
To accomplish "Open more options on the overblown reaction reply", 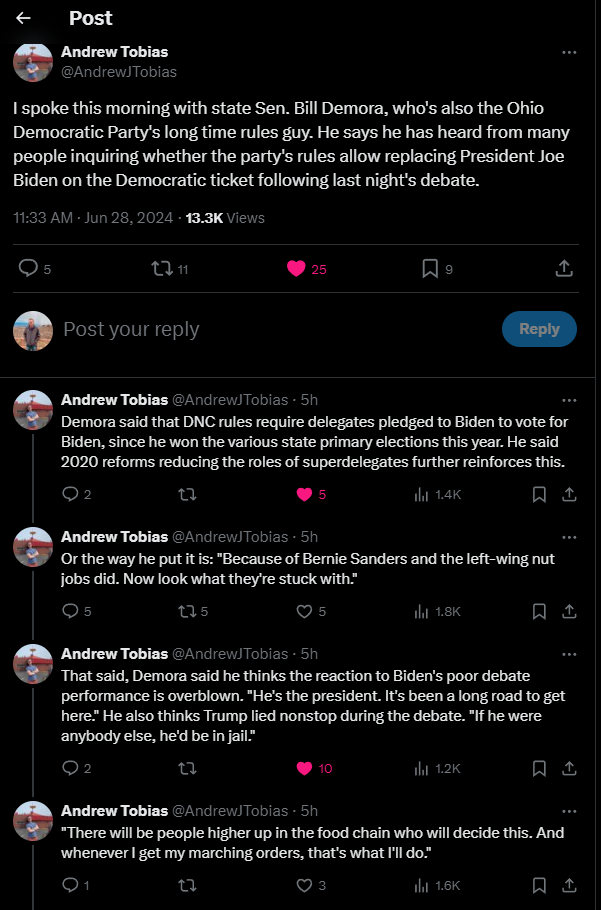I will 569,655.
